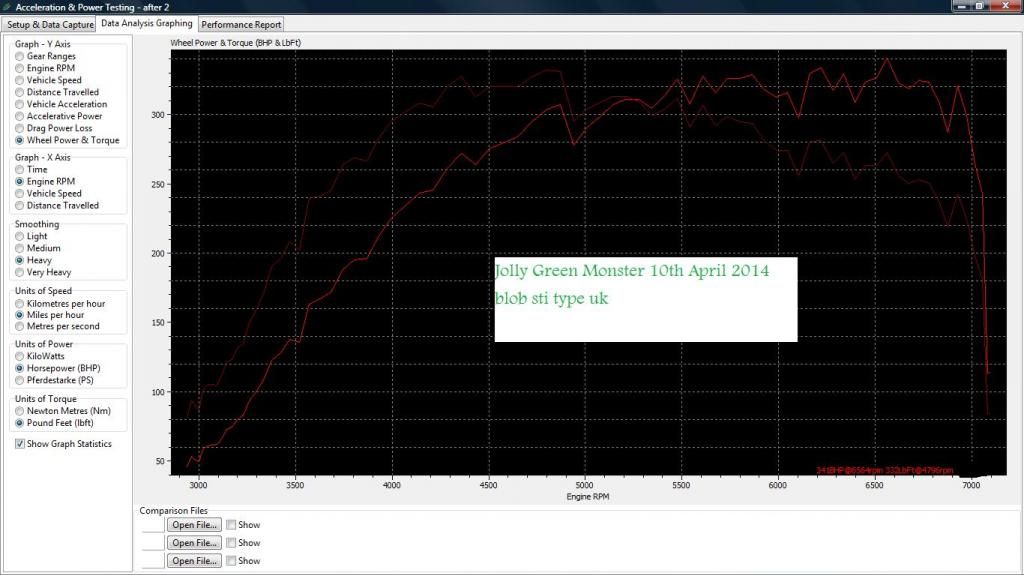Switch to the Setup & Data Capture tab
This screenshot has height=575, width=1024.
click(51, 24)
